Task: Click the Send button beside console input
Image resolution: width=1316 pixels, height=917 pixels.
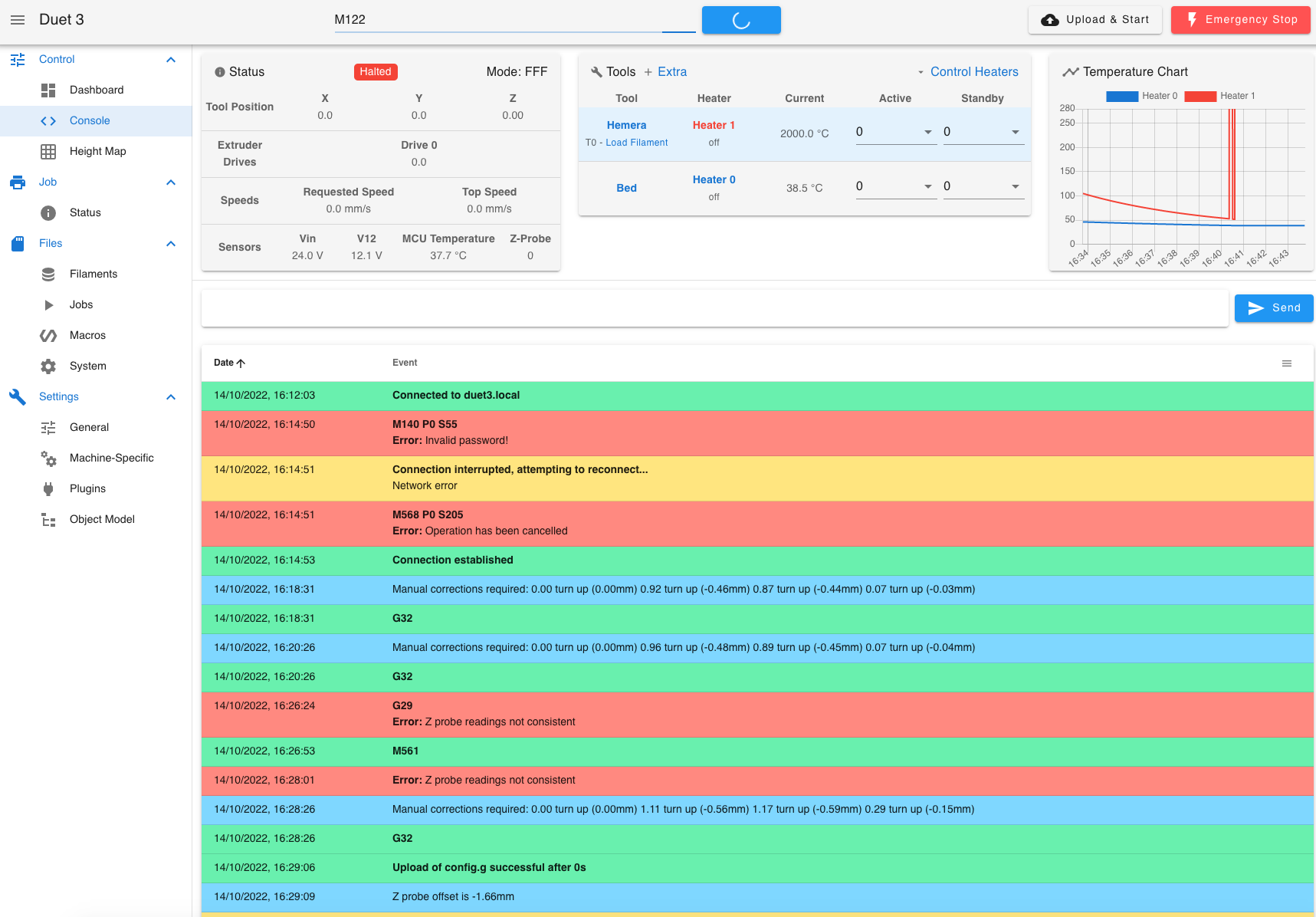Action: click(1274, 308)
